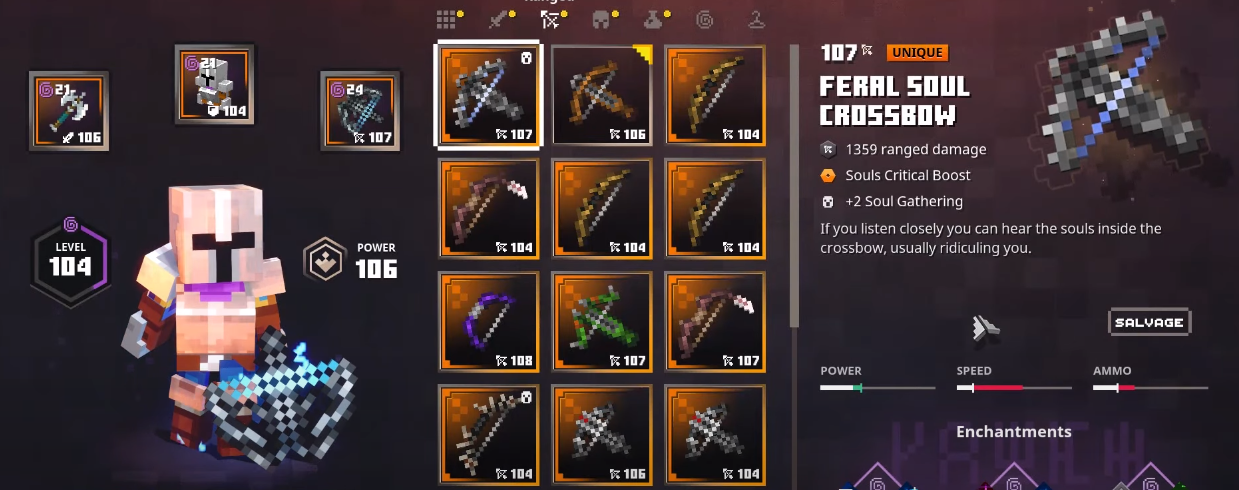Select the crossbow with power 106 and the yellow corner marker

602,95
